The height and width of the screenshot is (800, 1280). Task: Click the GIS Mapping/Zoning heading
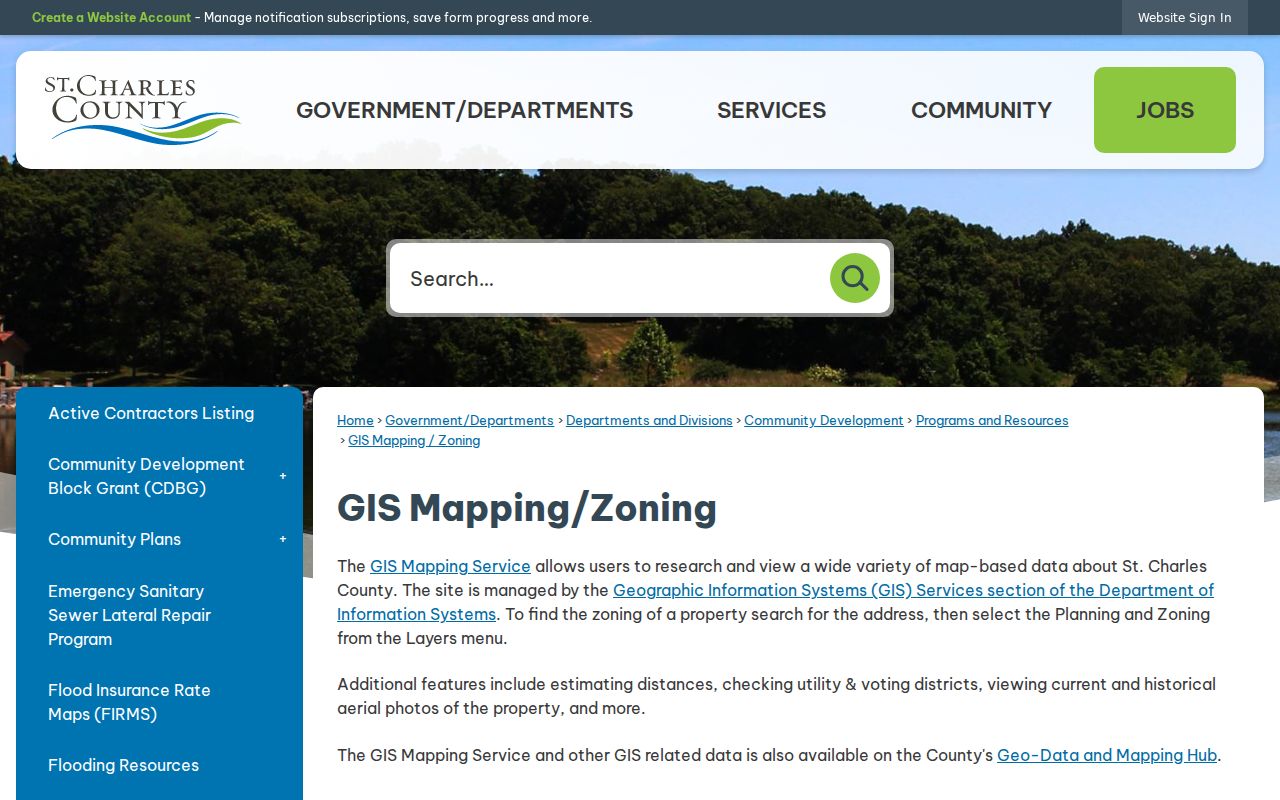(527, 508)
